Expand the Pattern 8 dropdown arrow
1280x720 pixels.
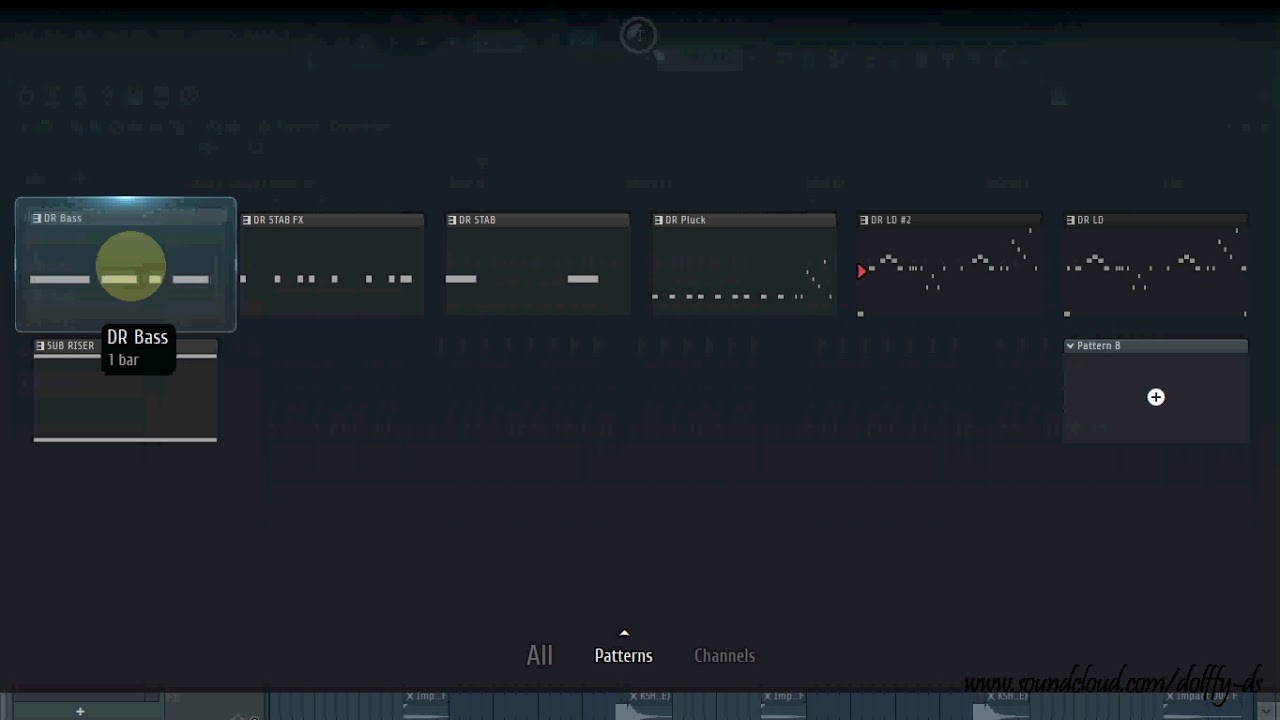(1070, 346)
